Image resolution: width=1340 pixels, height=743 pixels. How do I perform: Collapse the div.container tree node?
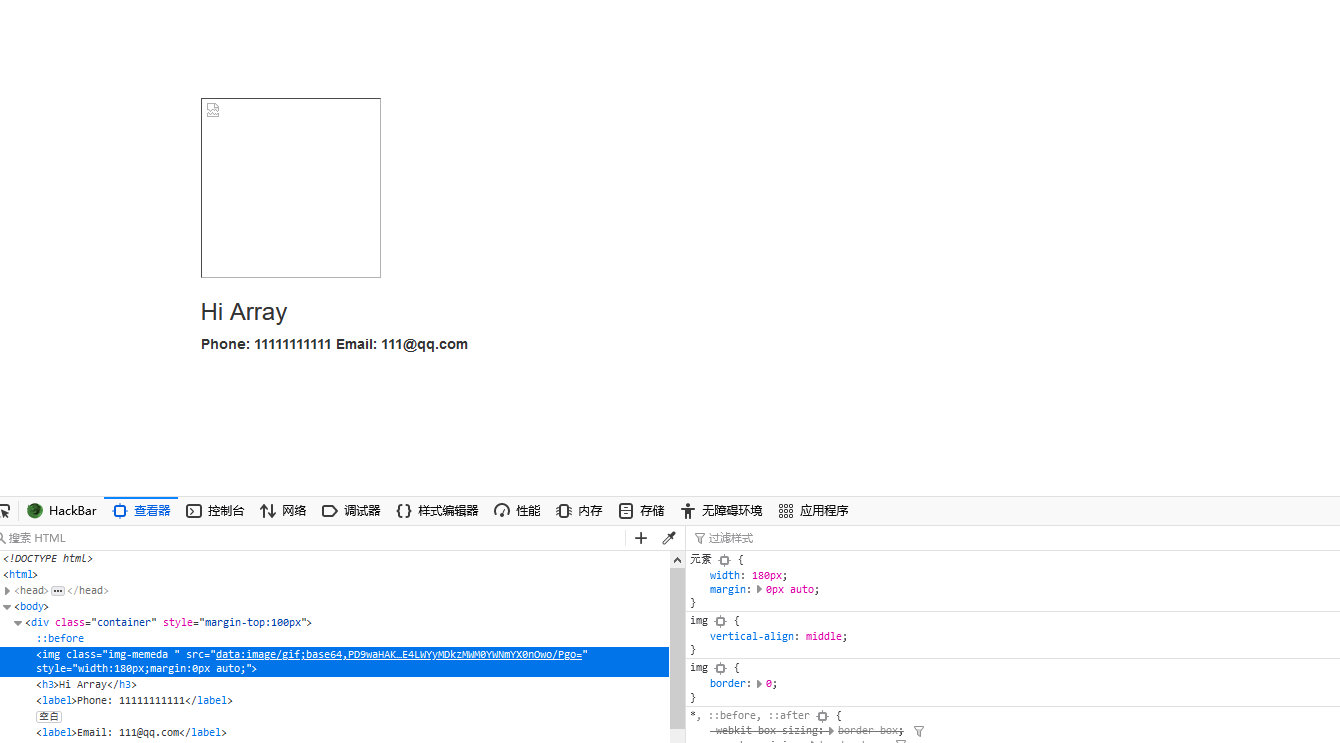point(18,622)
